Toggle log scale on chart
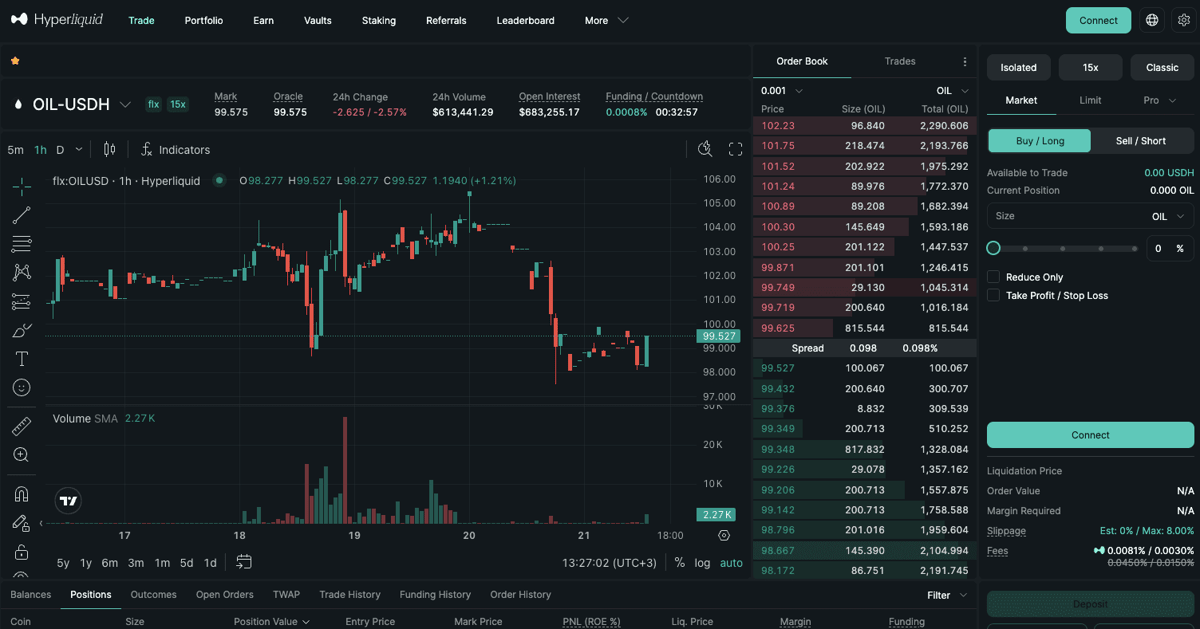This screenshot has height=629, width=1200. tap(703, 562)
